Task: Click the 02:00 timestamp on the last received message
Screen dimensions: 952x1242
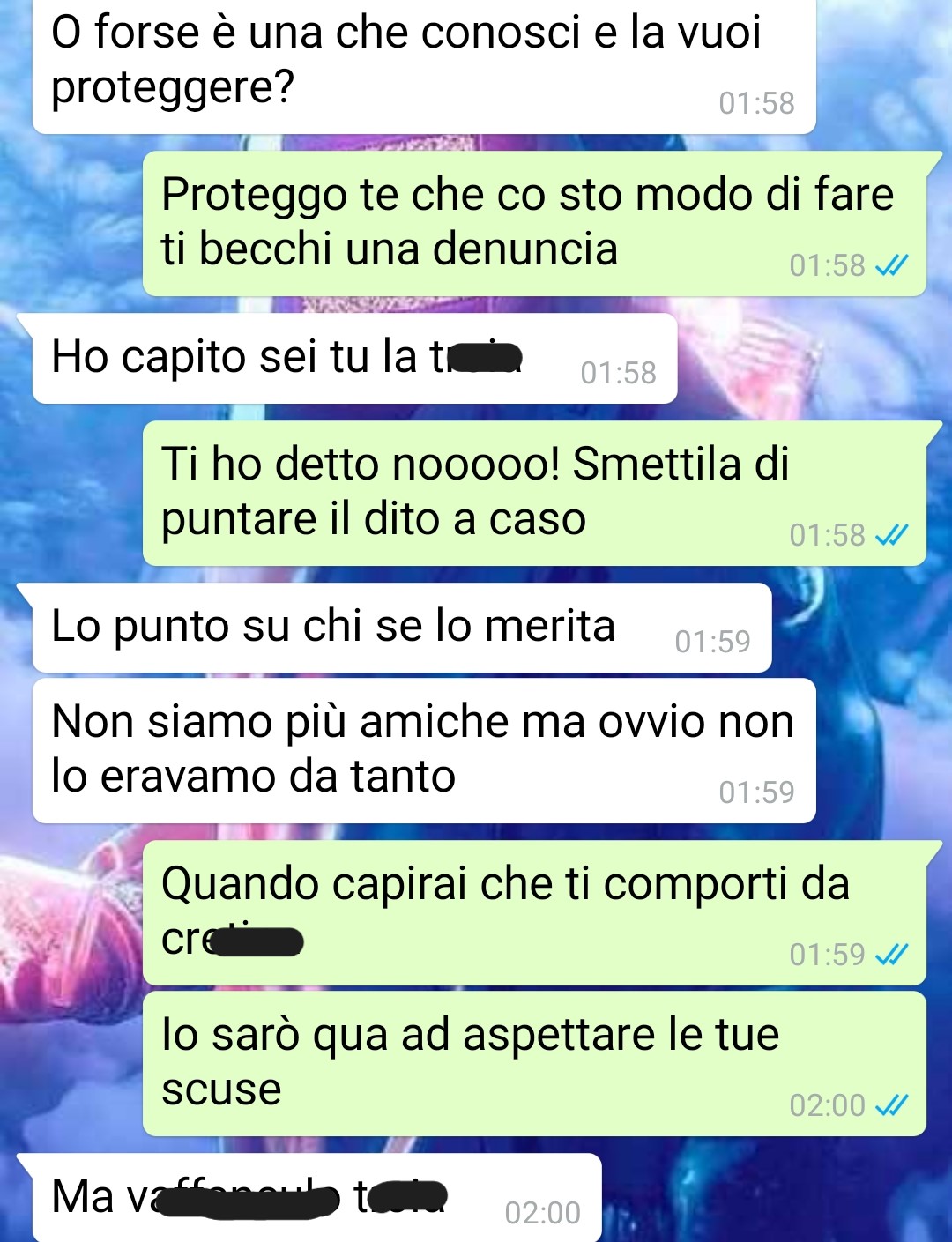Action: pos(542,1213)
